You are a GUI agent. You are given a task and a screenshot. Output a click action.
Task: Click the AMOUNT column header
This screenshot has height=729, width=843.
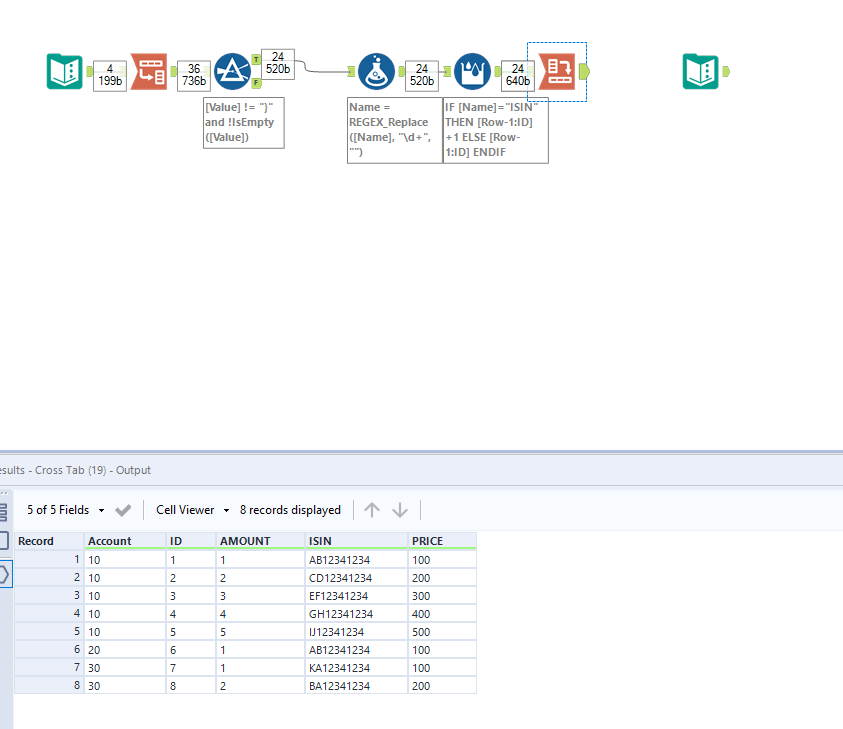point(260,541)
